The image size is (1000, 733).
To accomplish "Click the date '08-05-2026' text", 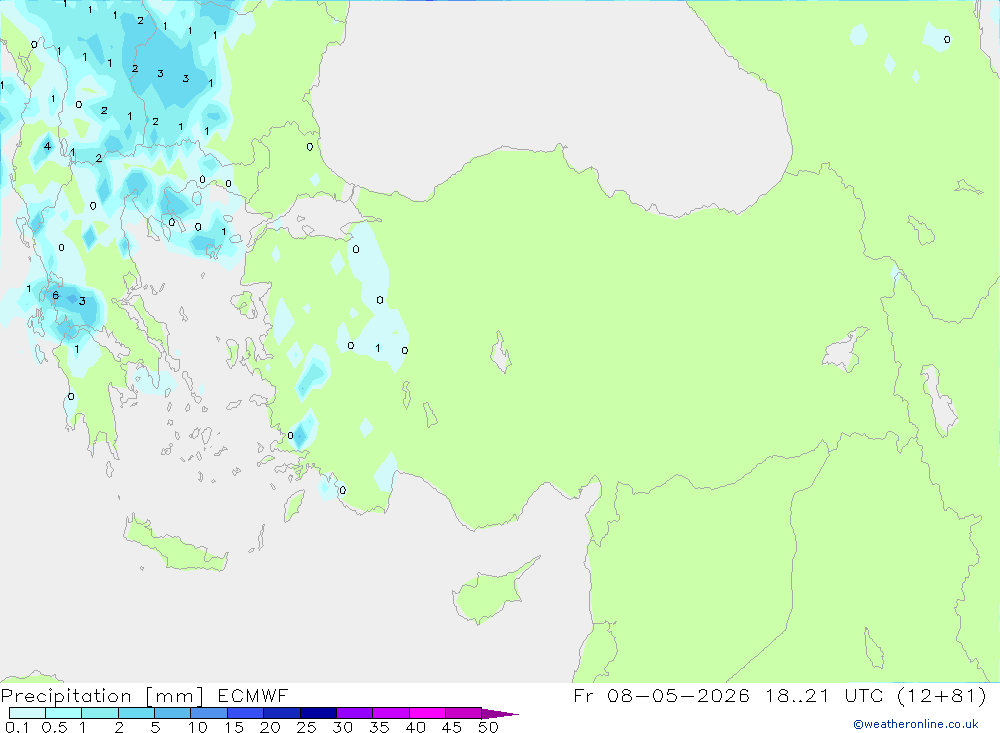I will tap(679, 695).
